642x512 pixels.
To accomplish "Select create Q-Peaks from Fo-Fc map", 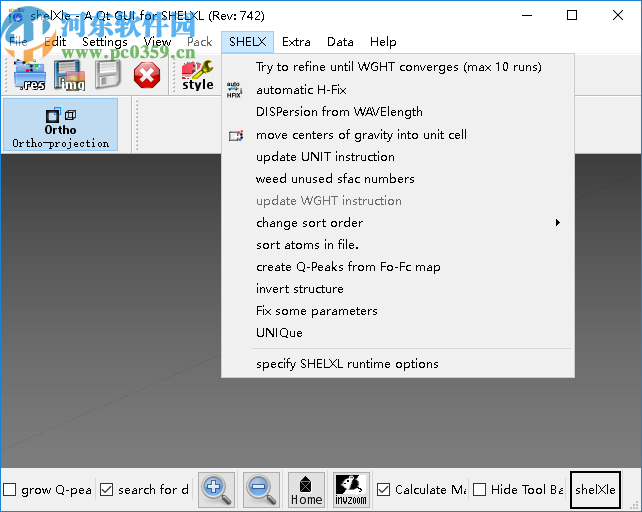I will pyautogui.click(x=398, y=267).
